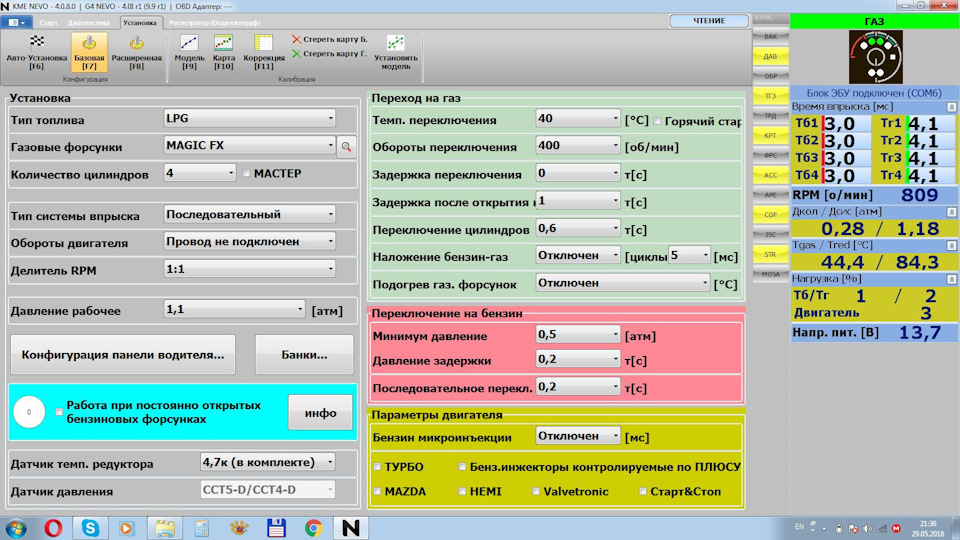Click magnifier next to Газовые форсунки

point(346,147)
